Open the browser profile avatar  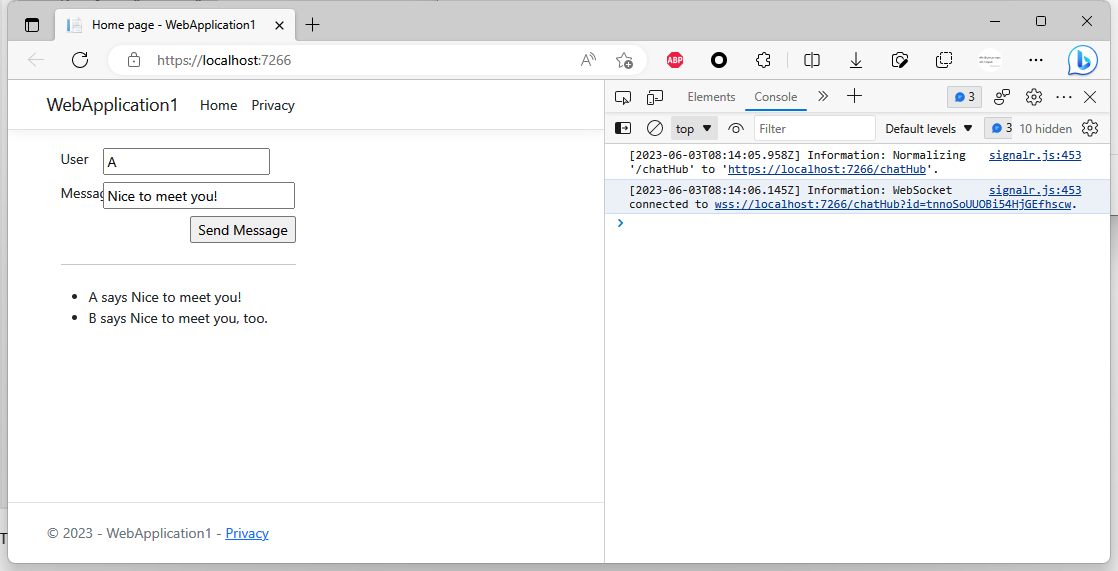pos(990,60)
